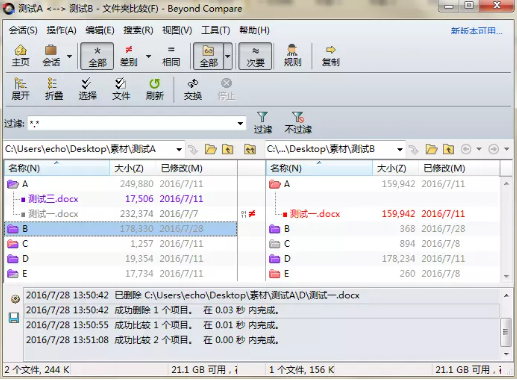Screen dimensions: 517x380
Task: Click the 复制 copy arrow button
Action: click(330, 56)
